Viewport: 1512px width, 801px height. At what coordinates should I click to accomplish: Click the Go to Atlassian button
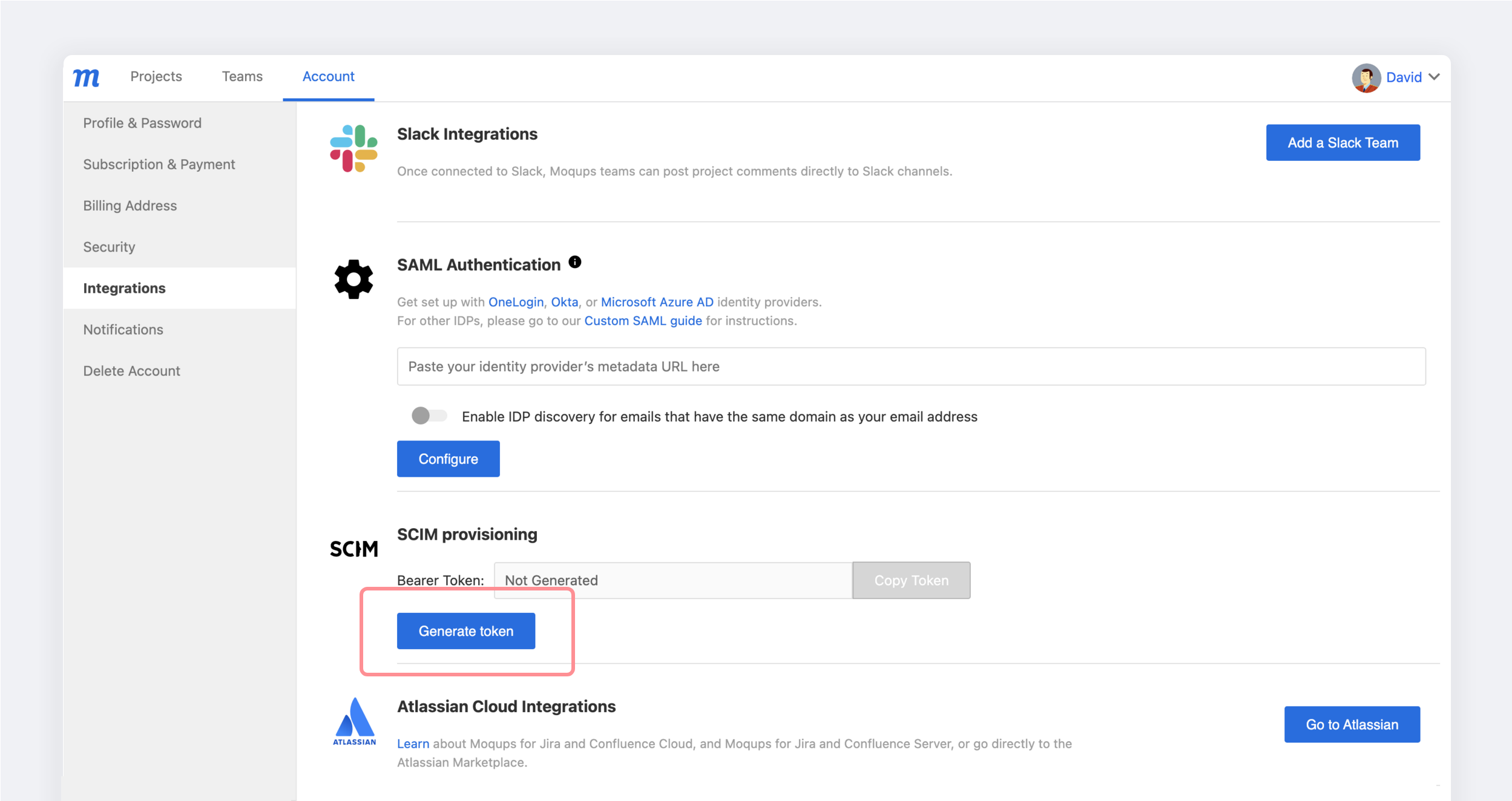point(1352,725)
